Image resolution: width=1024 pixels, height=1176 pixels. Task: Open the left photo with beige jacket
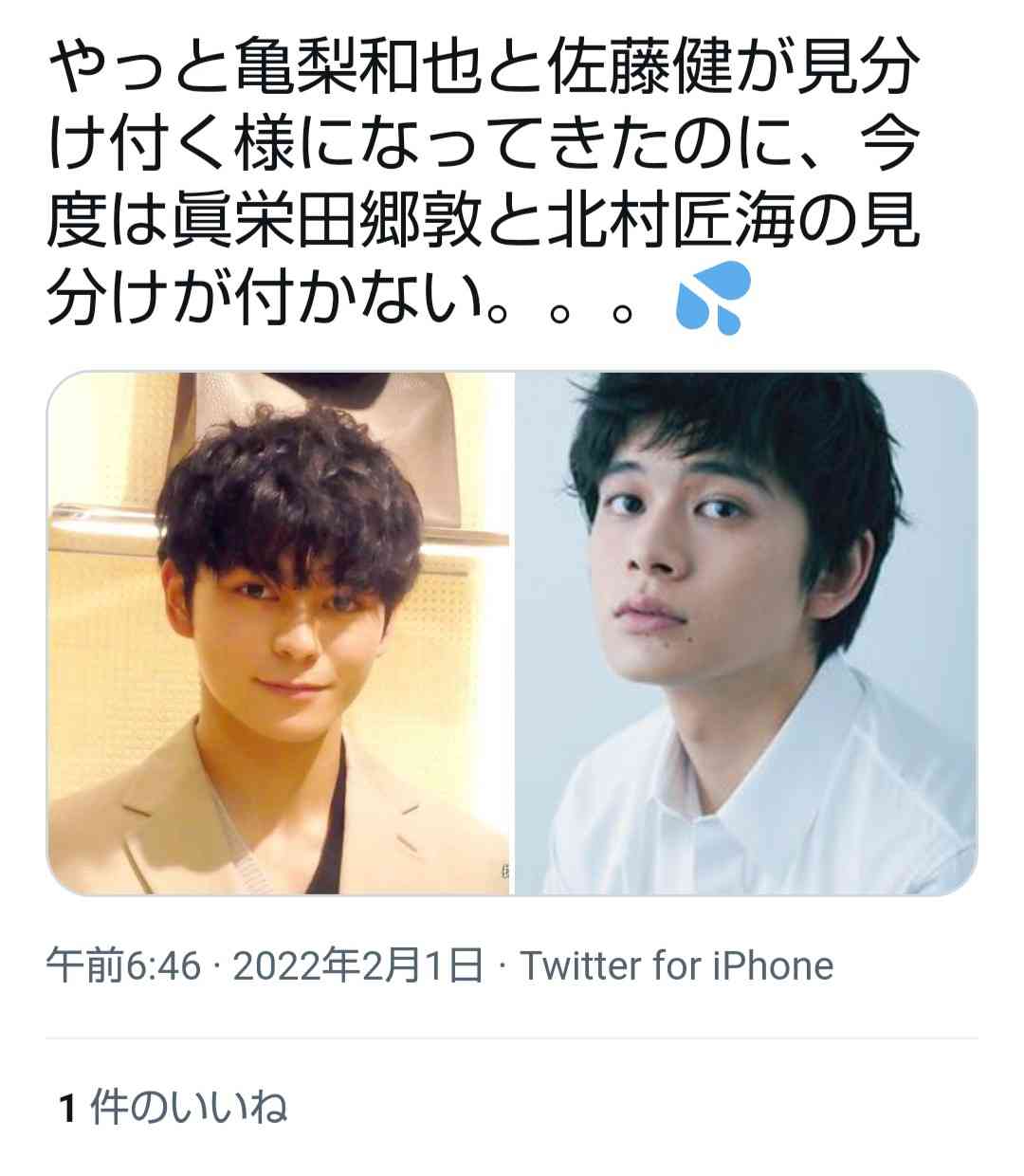(279, 633)
